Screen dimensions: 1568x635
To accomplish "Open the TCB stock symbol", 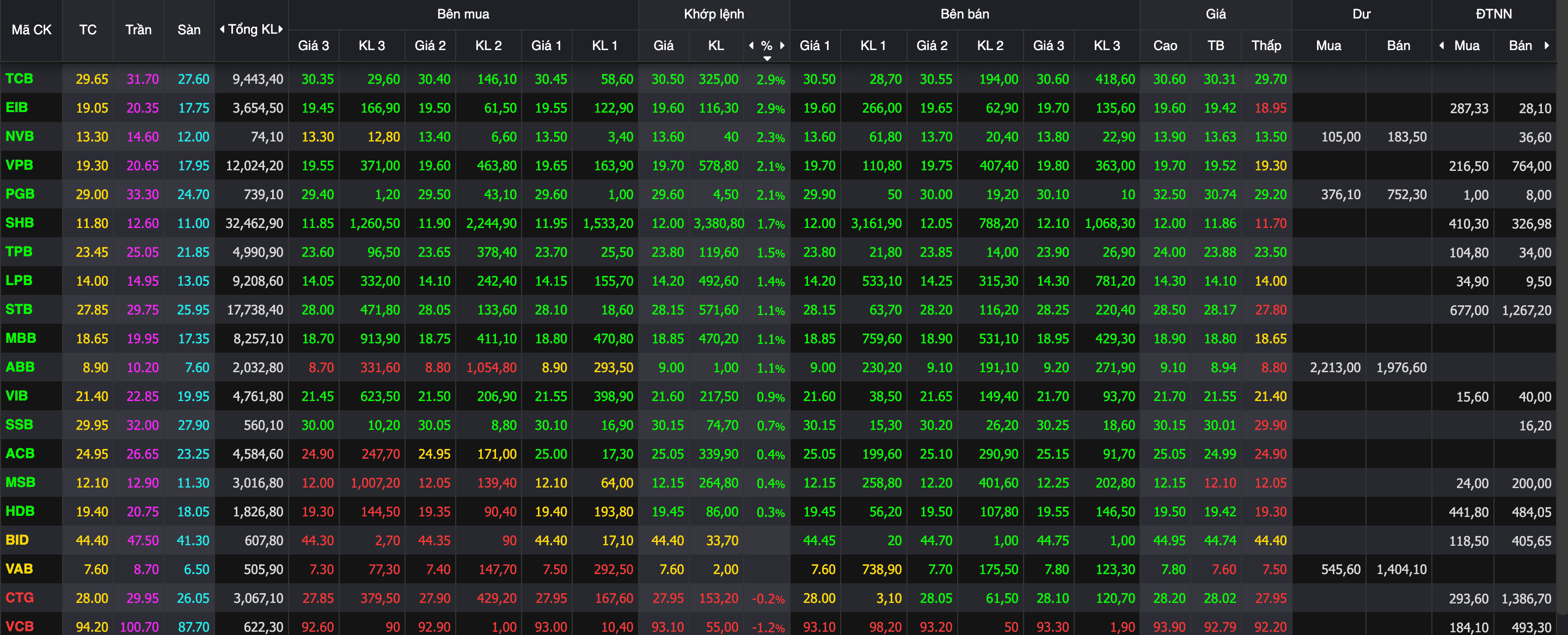I will pos(20,78).
